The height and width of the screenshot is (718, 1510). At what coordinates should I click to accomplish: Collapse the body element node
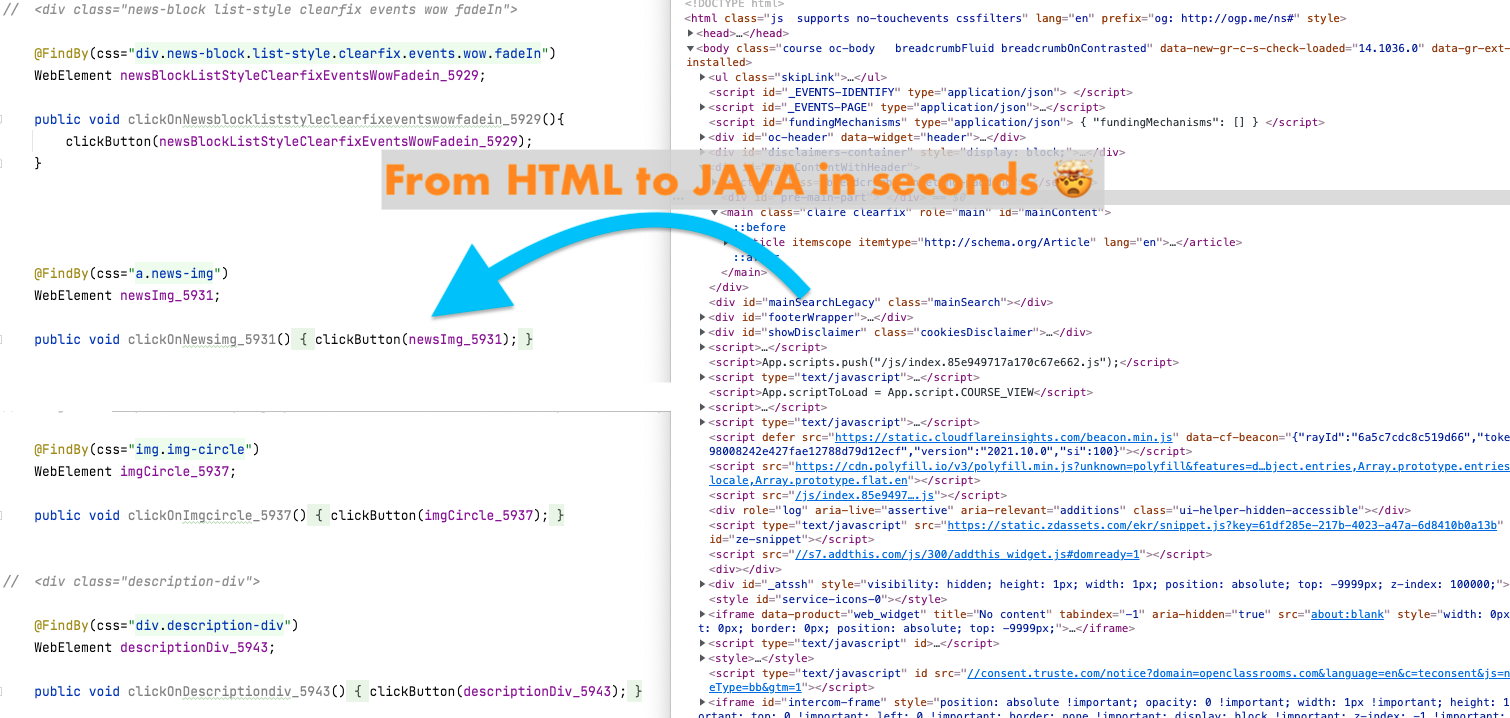(x=689, y=48)
